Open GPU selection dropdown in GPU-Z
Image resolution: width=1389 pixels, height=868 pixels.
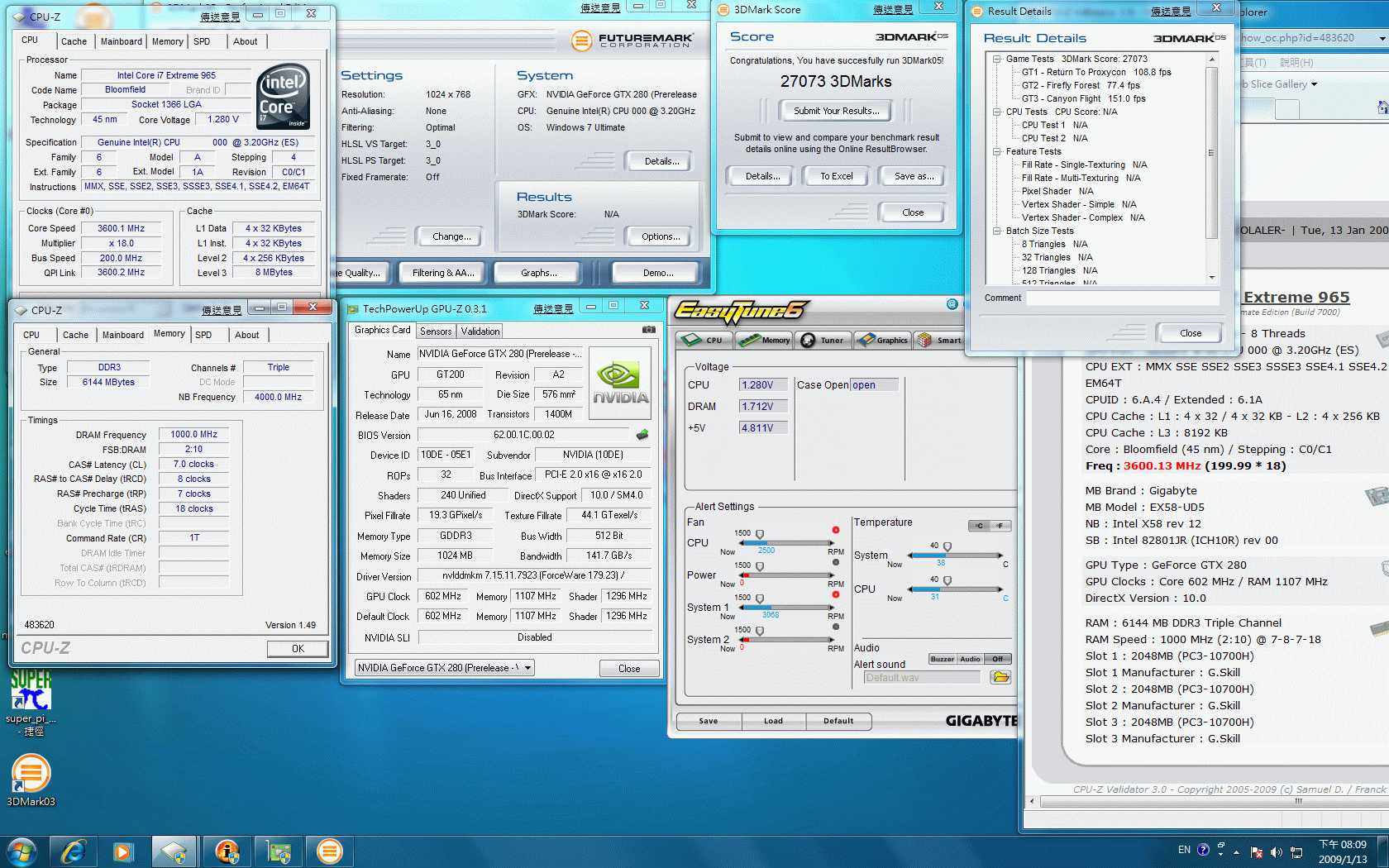pyautogui.click(x=527, y=667)
